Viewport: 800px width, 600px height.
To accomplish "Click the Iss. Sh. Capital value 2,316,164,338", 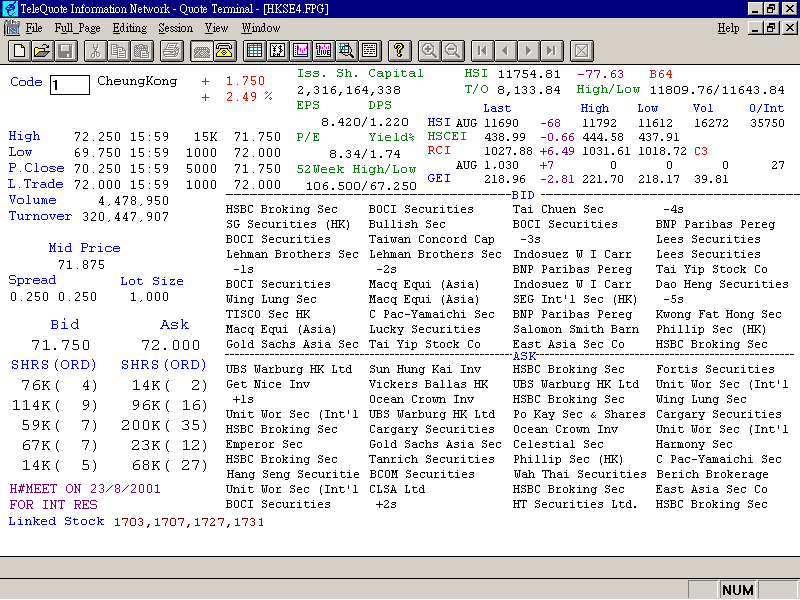I will click(349, 90).
